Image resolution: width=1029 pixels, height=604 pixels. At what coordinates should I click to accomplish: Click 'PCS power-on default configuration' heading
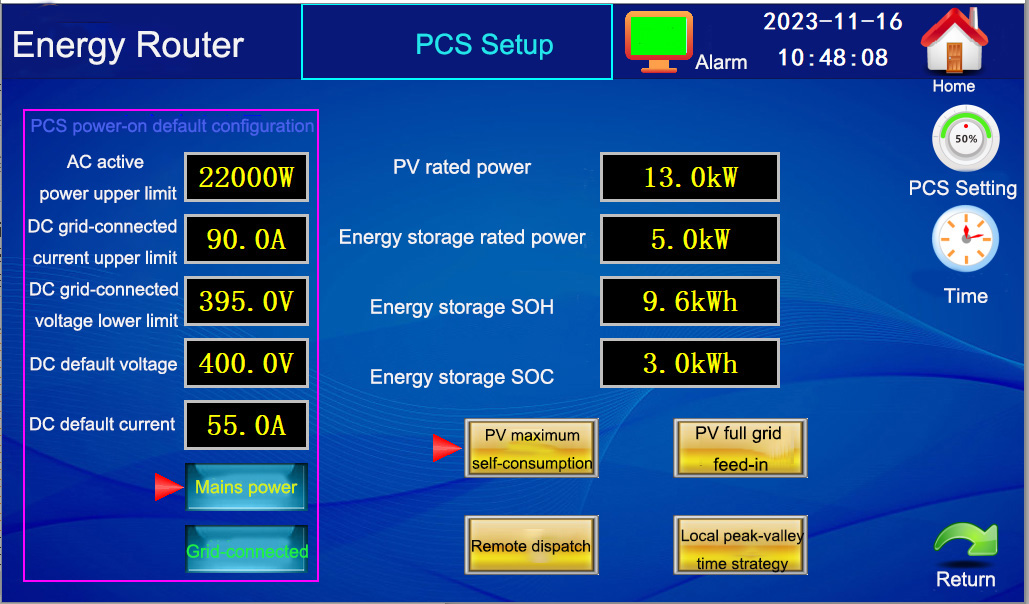pyautogui.click(x=172, y=126)
